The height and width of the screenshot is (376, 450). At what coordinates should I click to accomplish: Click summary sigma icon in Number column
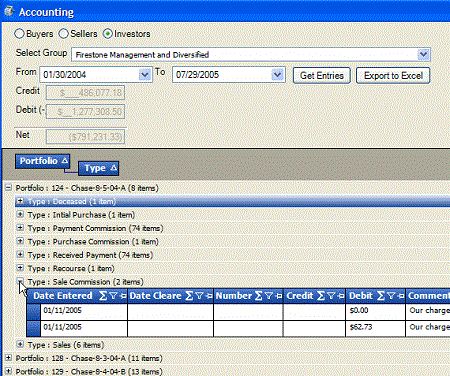coord(259,296)
